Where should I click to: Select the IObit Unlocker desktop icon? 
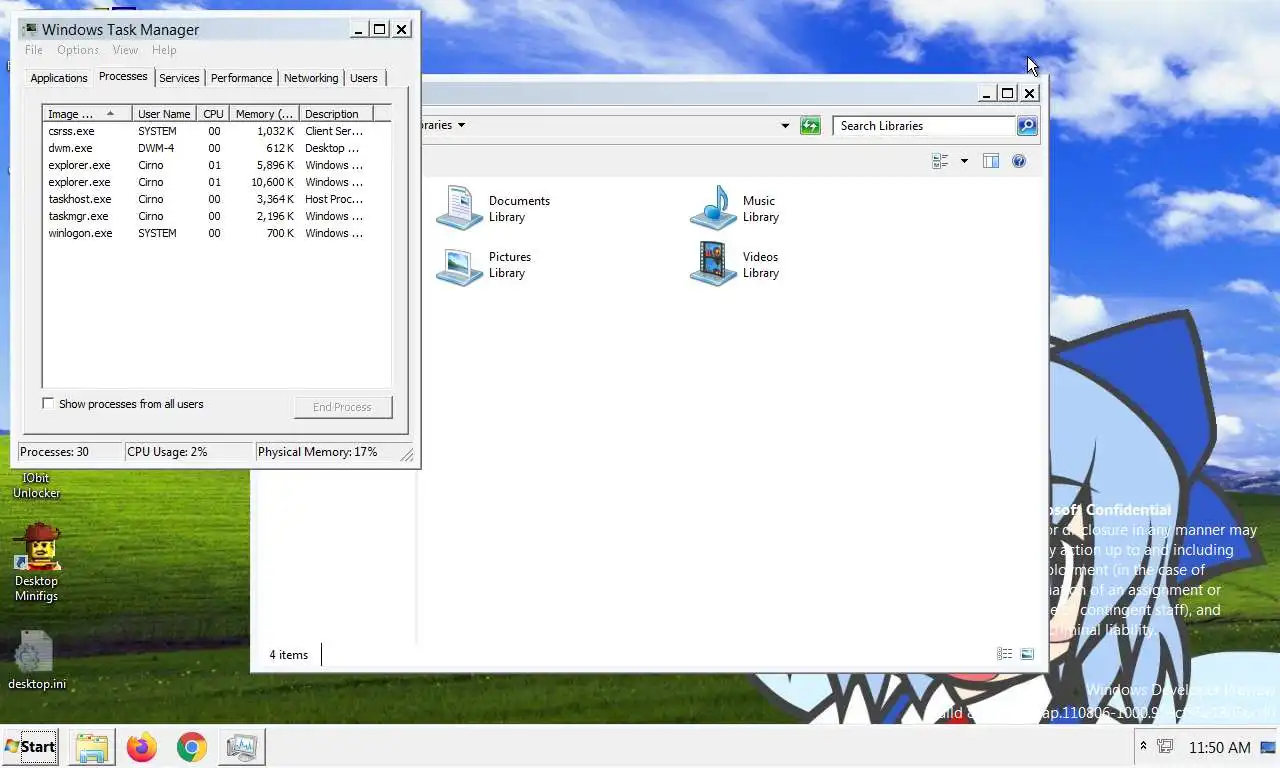pyautogui.click(x=36, y=485)
